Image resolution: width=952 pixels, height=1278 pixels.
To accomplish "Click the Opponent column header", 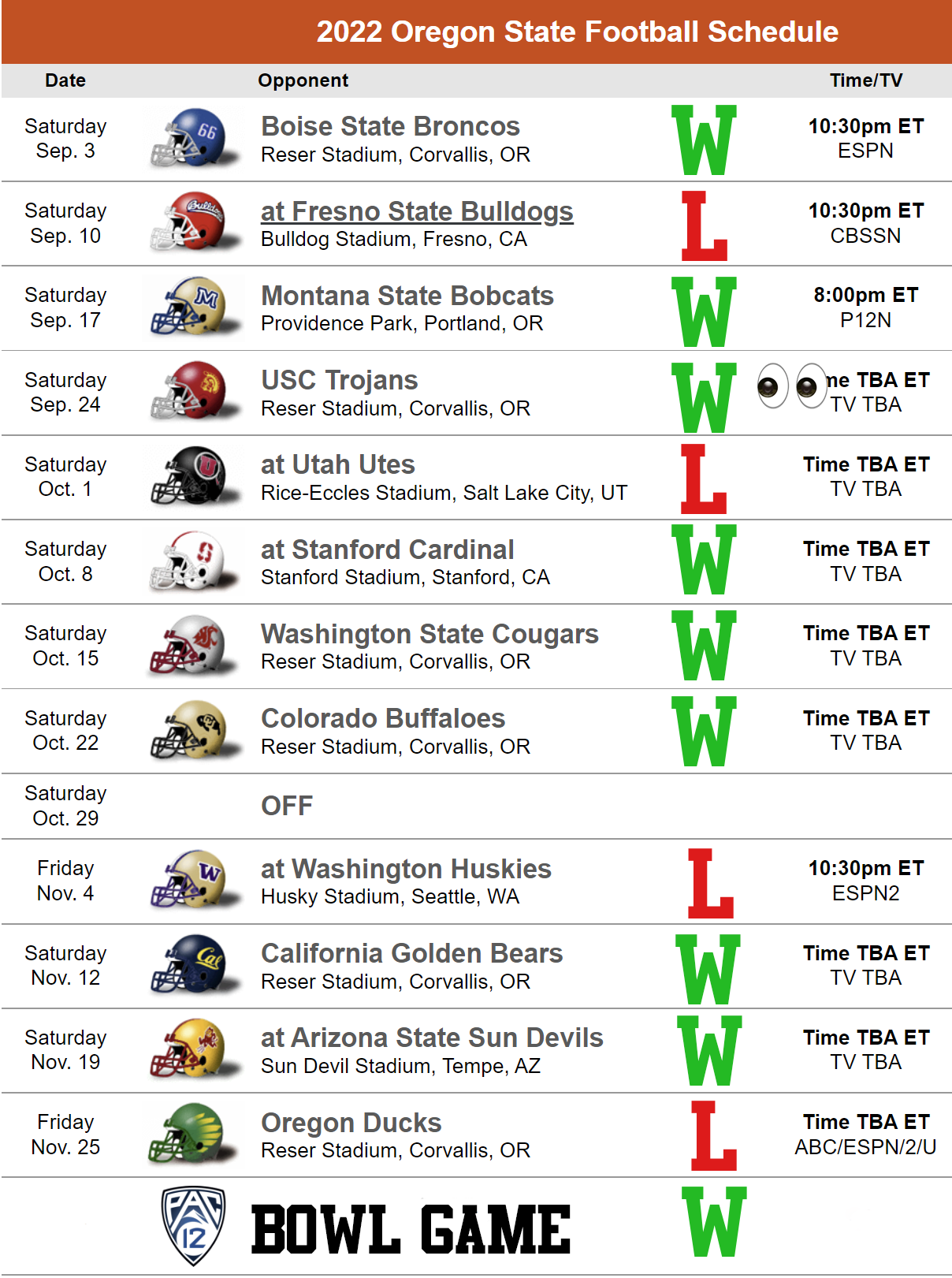I will coord(303,80).
